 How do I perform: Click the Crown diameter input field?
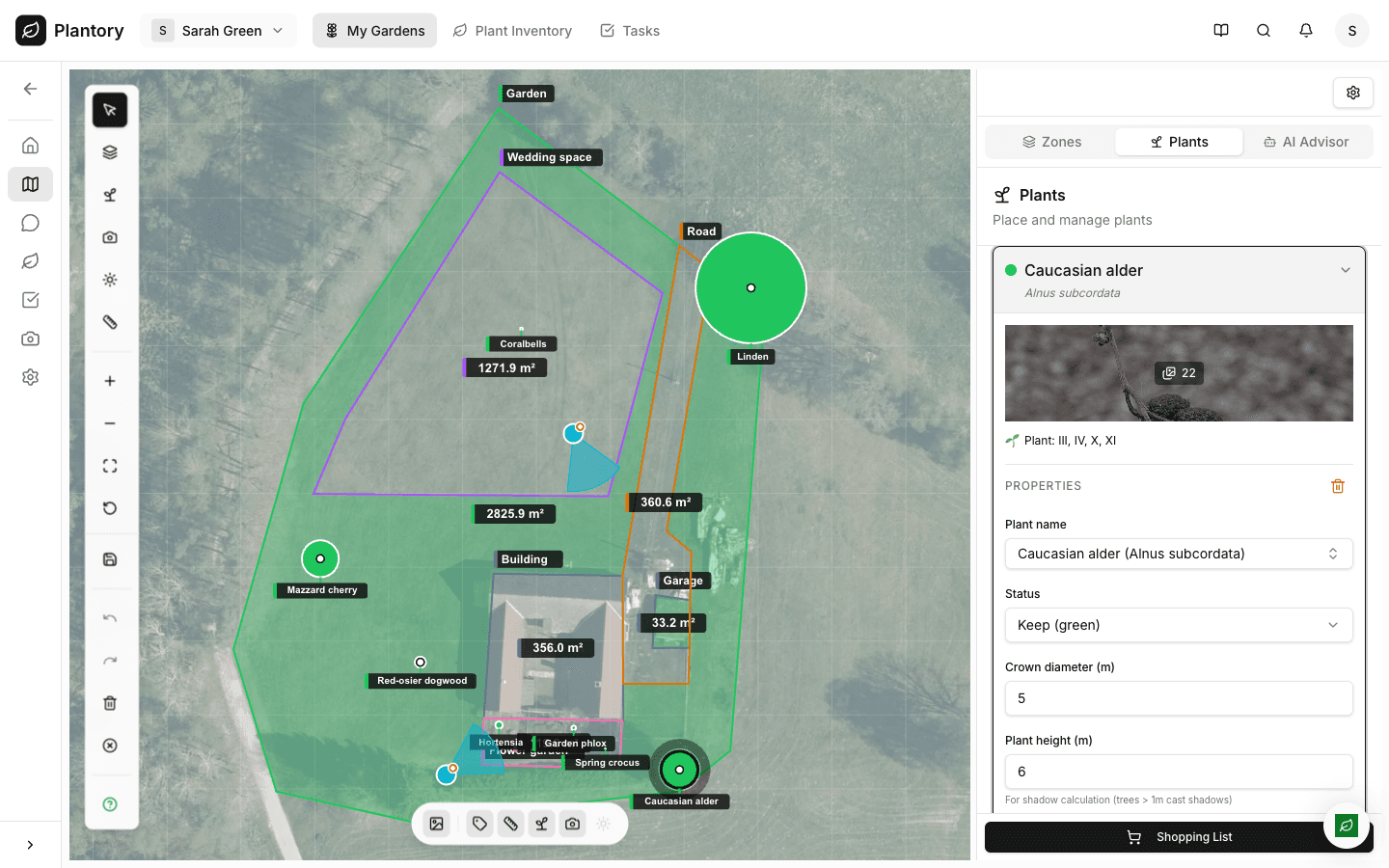1178,698
